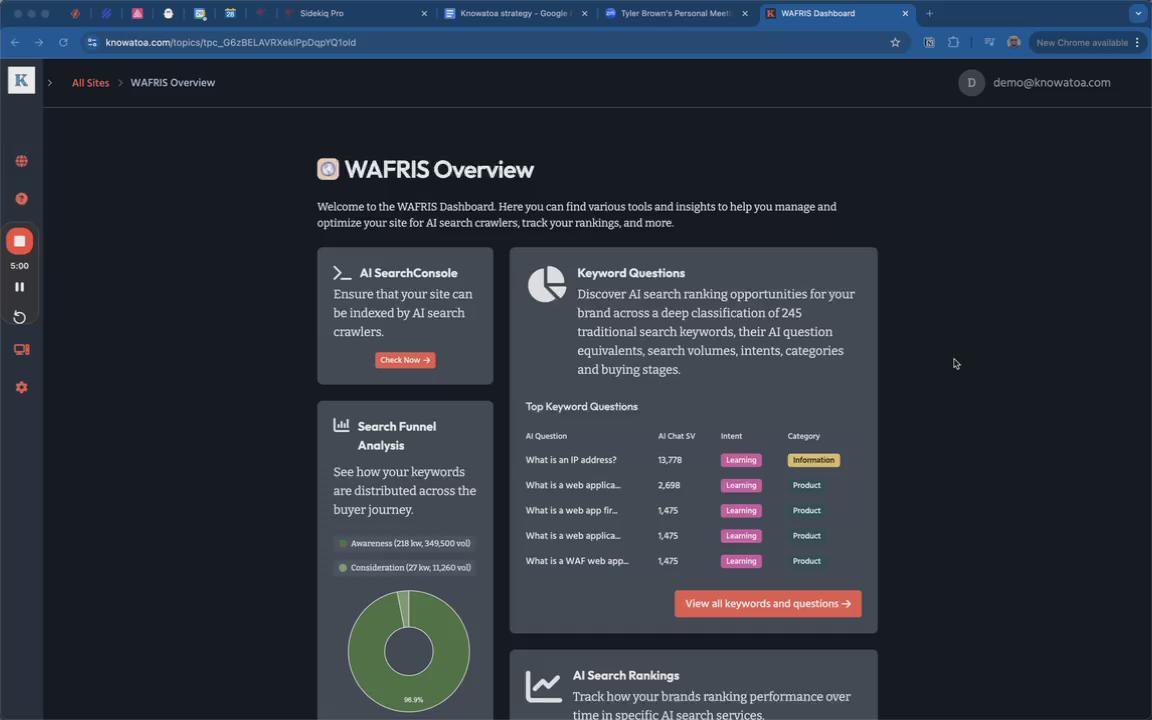This screenshot has height=720, width=1152.
Task: Open the pinned pink triangle tab
Action: [x=137, y=13]
